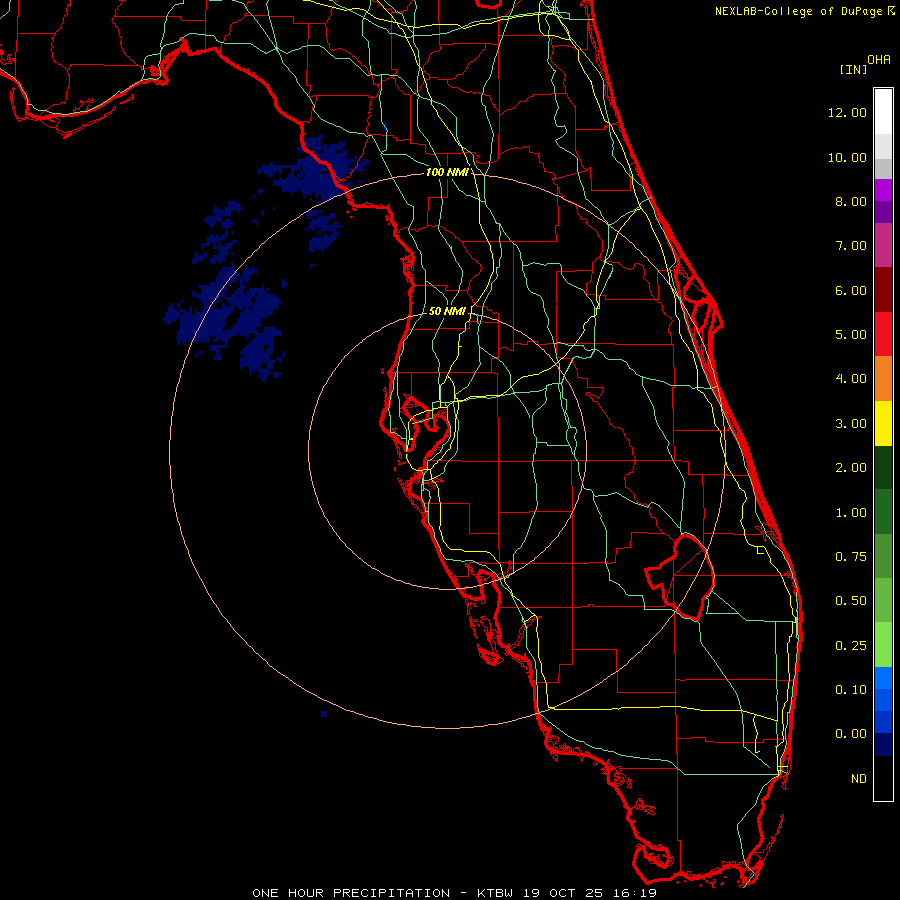Pick the dark green 2.00 legend swatch

(x=883, y=467)
